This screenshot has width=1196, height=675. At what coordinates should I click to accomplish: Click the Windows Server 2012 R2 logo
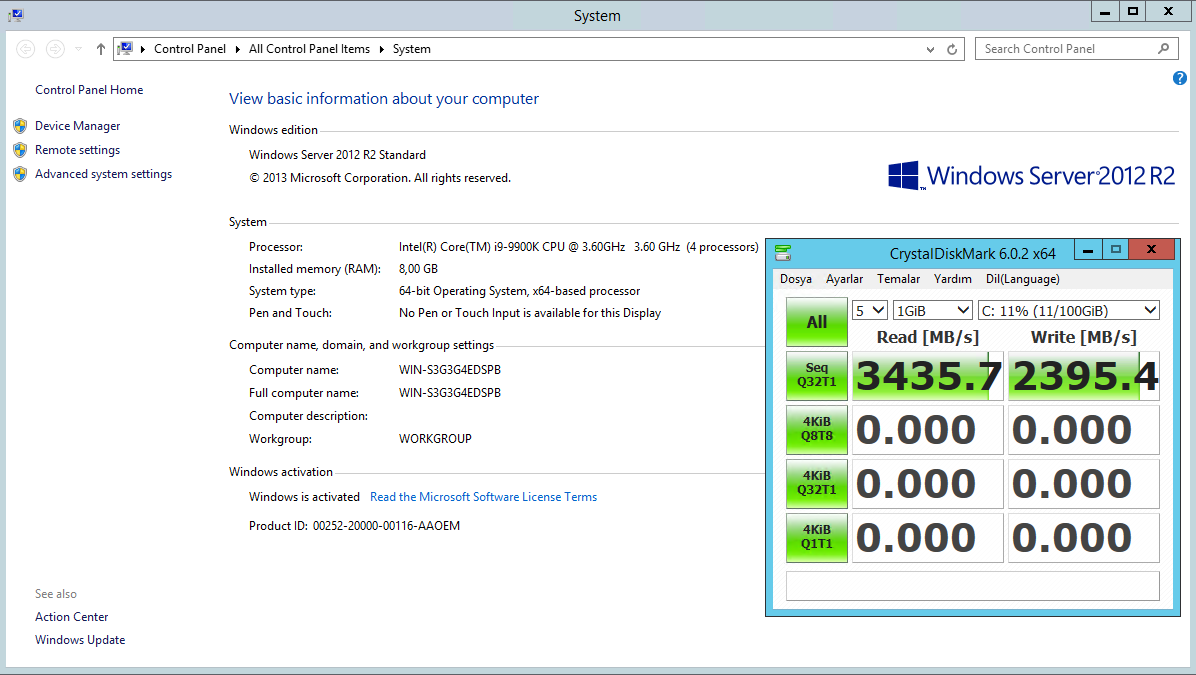pyautogui.click(x=1031, y=175)
